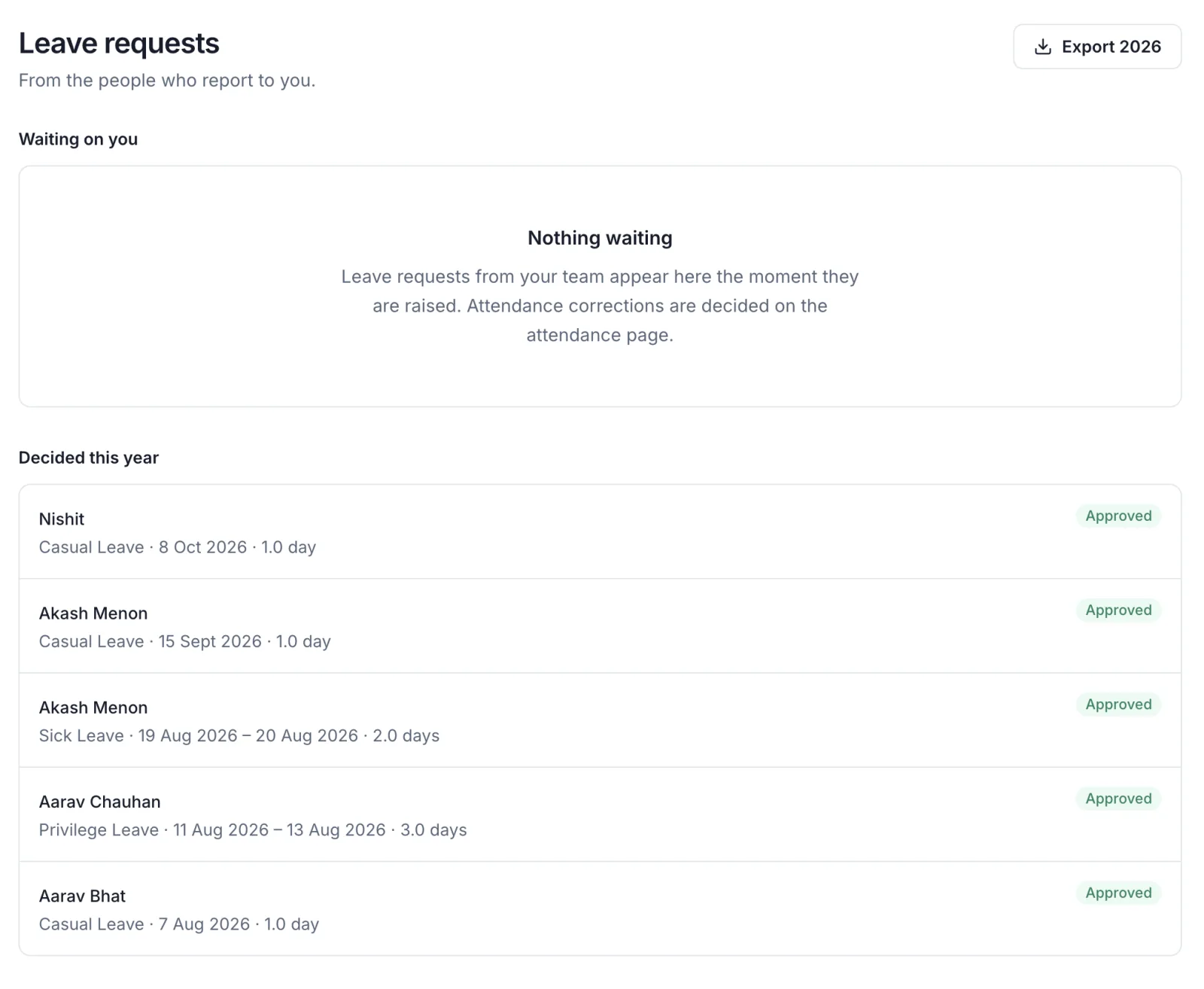Click the 'Nothing waiting' empty state title
The image size is (1204, 989).
click(x=600, y=238)
